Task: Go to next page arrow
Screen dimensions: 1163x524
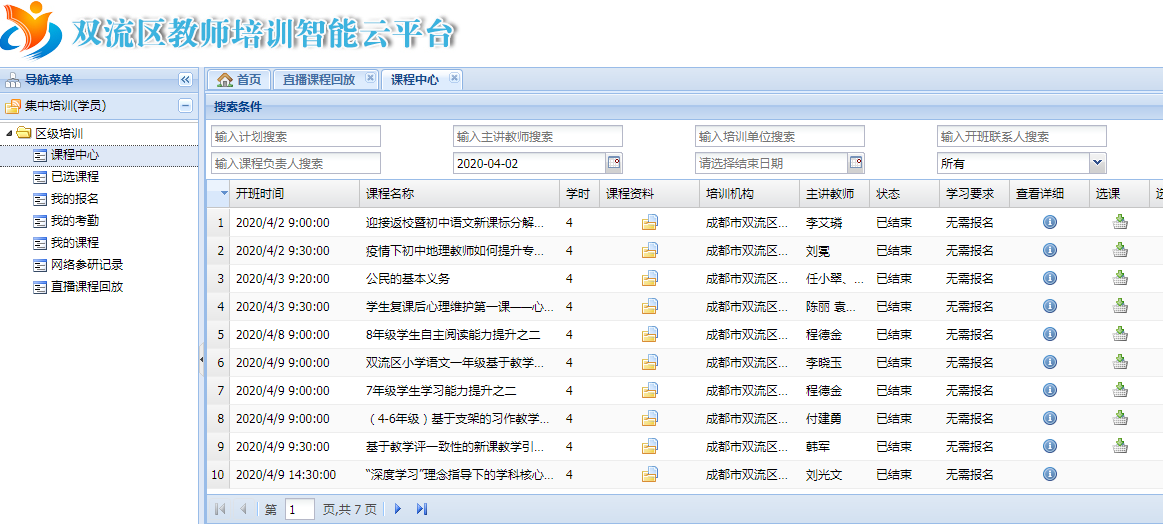Action: coord(398,510)
